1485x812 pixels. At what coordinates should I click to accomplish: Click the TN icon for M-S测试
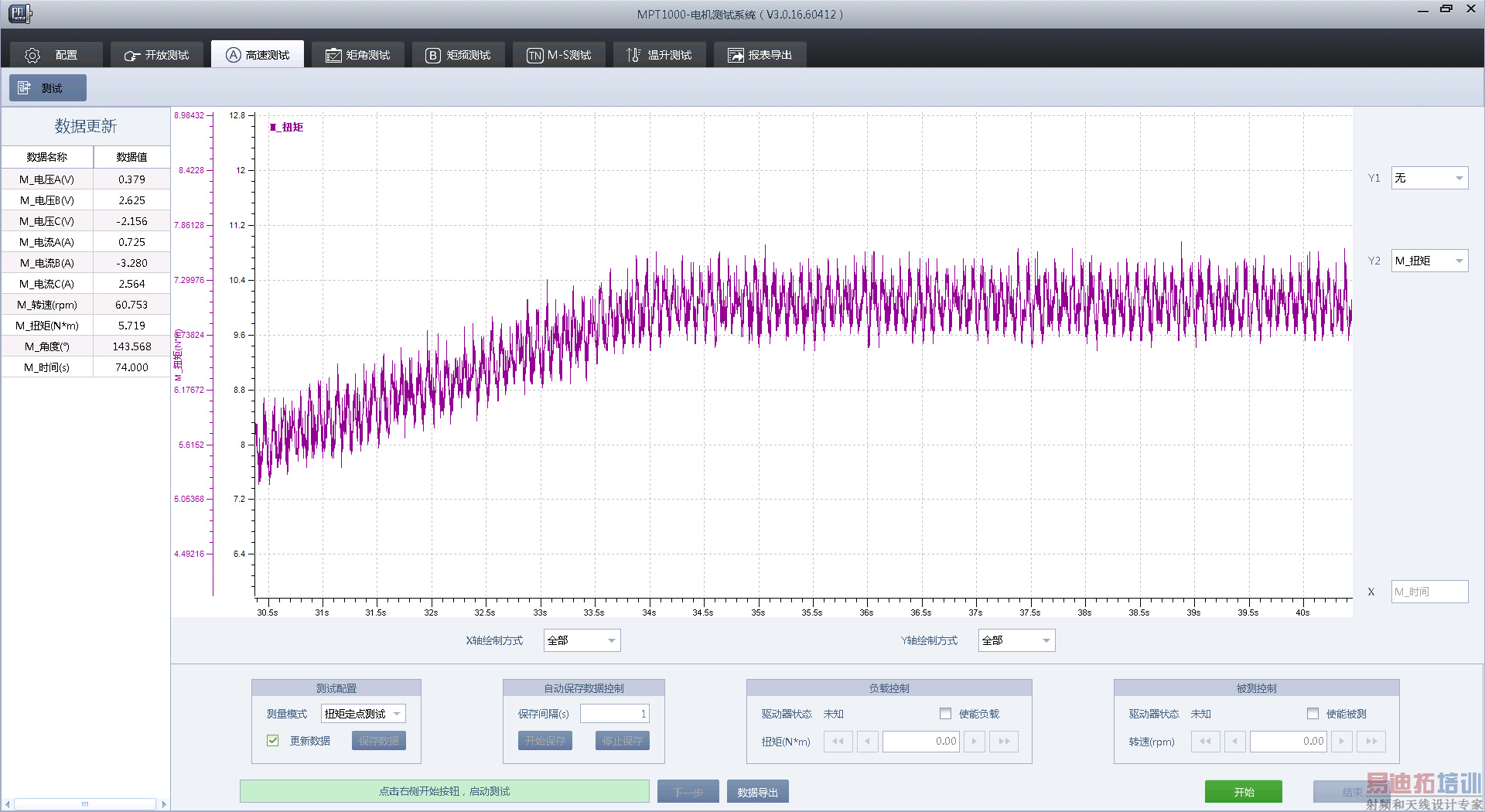(534, 56)
